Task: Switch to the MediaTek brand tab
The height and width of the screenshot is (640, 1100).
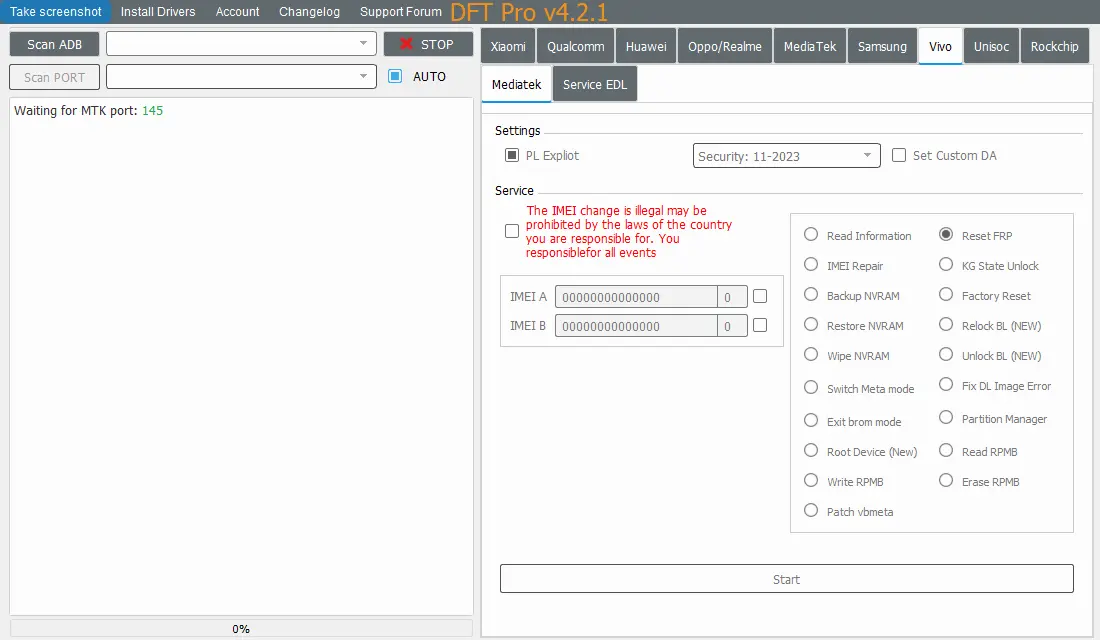Action: (x=810, y=46)
